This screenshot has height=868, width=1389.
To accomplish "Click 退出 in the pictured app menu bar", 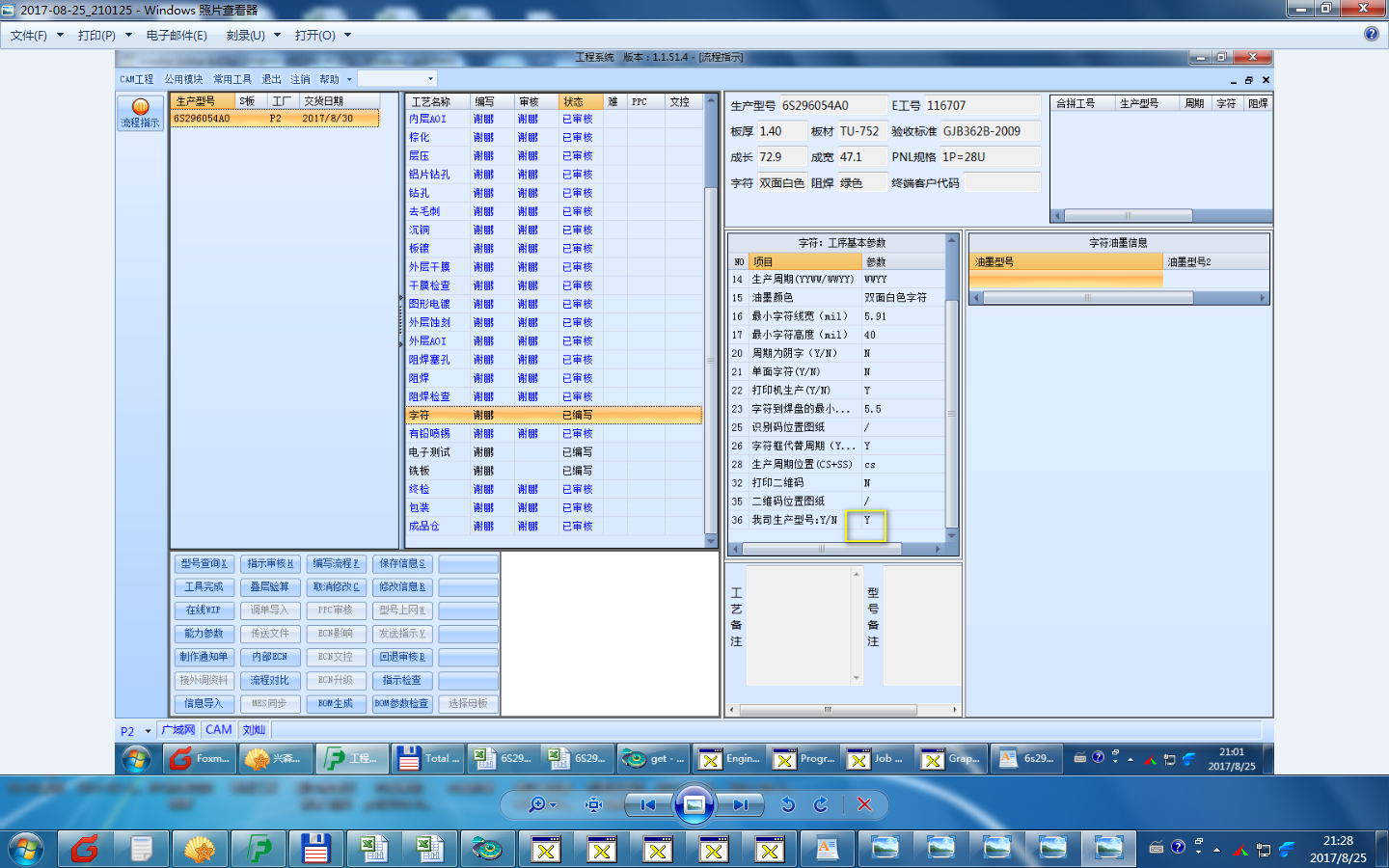I will (272, 79).
